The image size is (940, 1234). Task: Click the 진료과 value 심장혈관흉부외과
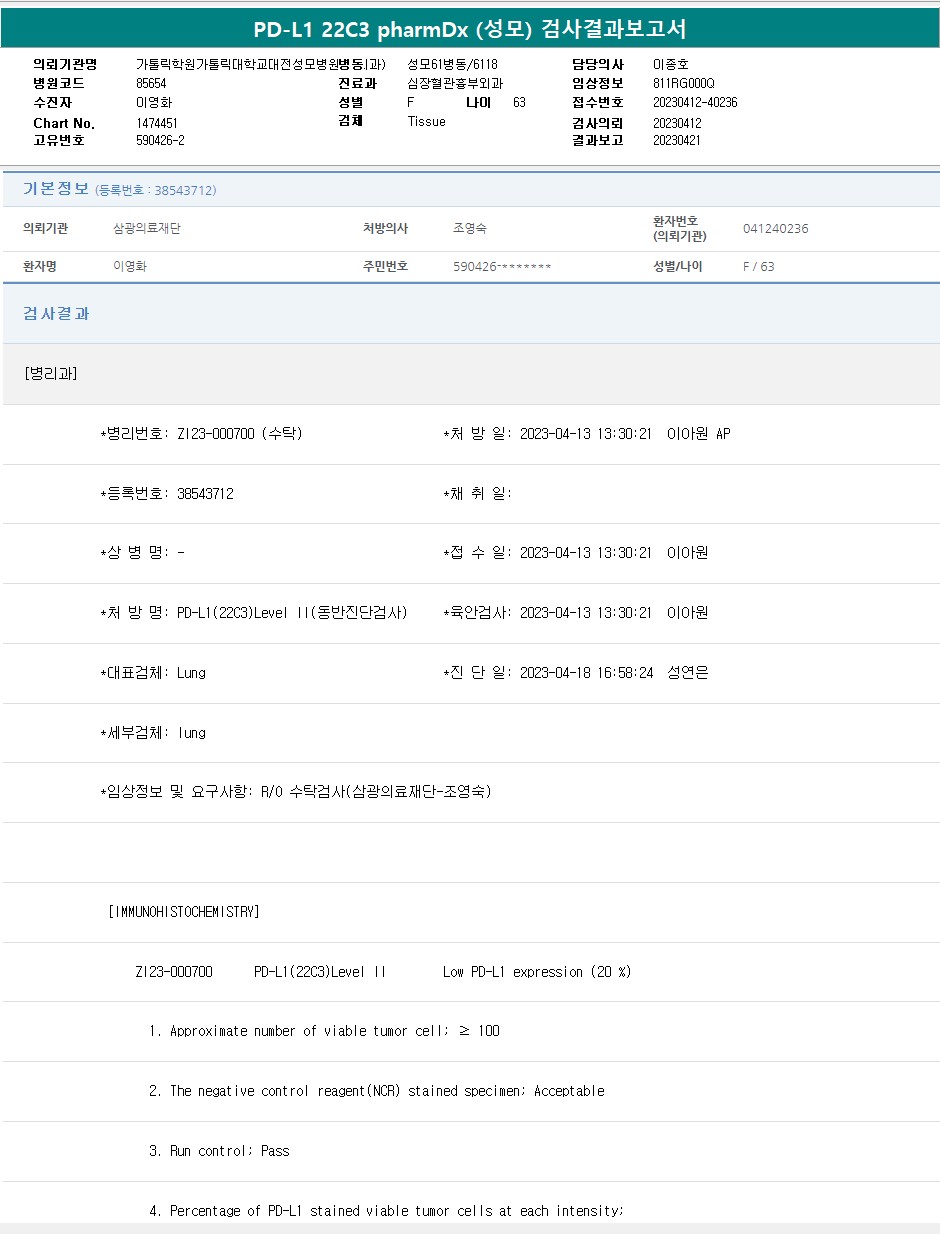click(455, 83)
